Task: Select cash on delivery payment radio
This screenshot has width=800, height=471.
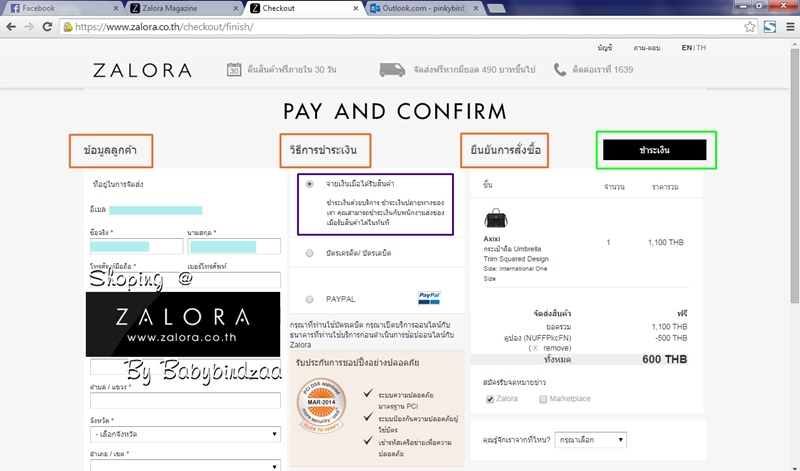Action: click(309, 184)
